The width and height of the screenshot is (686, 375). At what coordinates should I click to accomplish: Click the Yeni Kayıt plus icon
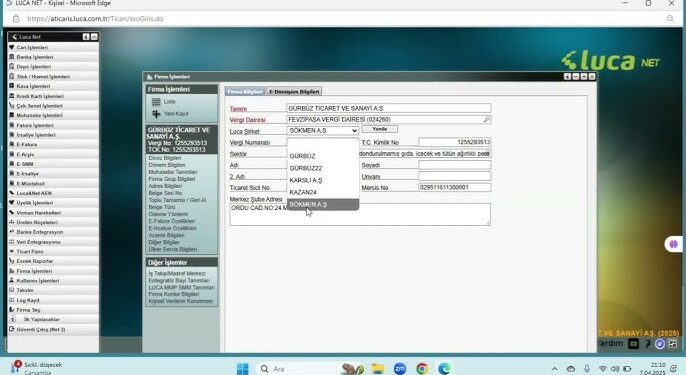tap(156, 114)
